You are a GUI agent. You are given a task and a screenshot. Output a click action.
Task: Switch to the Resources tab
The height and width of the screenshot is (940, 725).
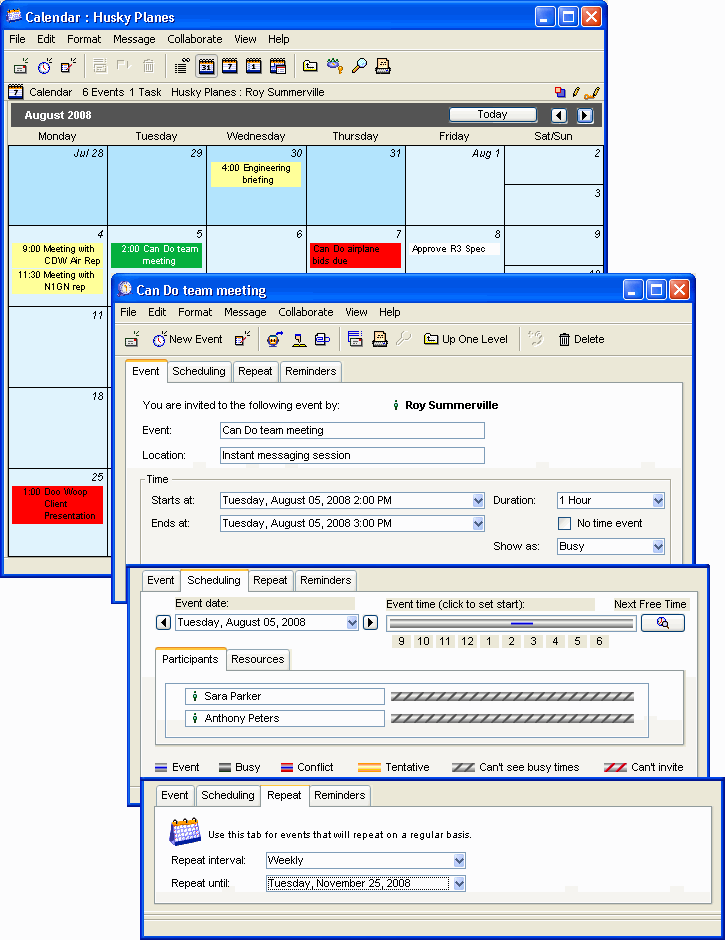tap(258, 659)
